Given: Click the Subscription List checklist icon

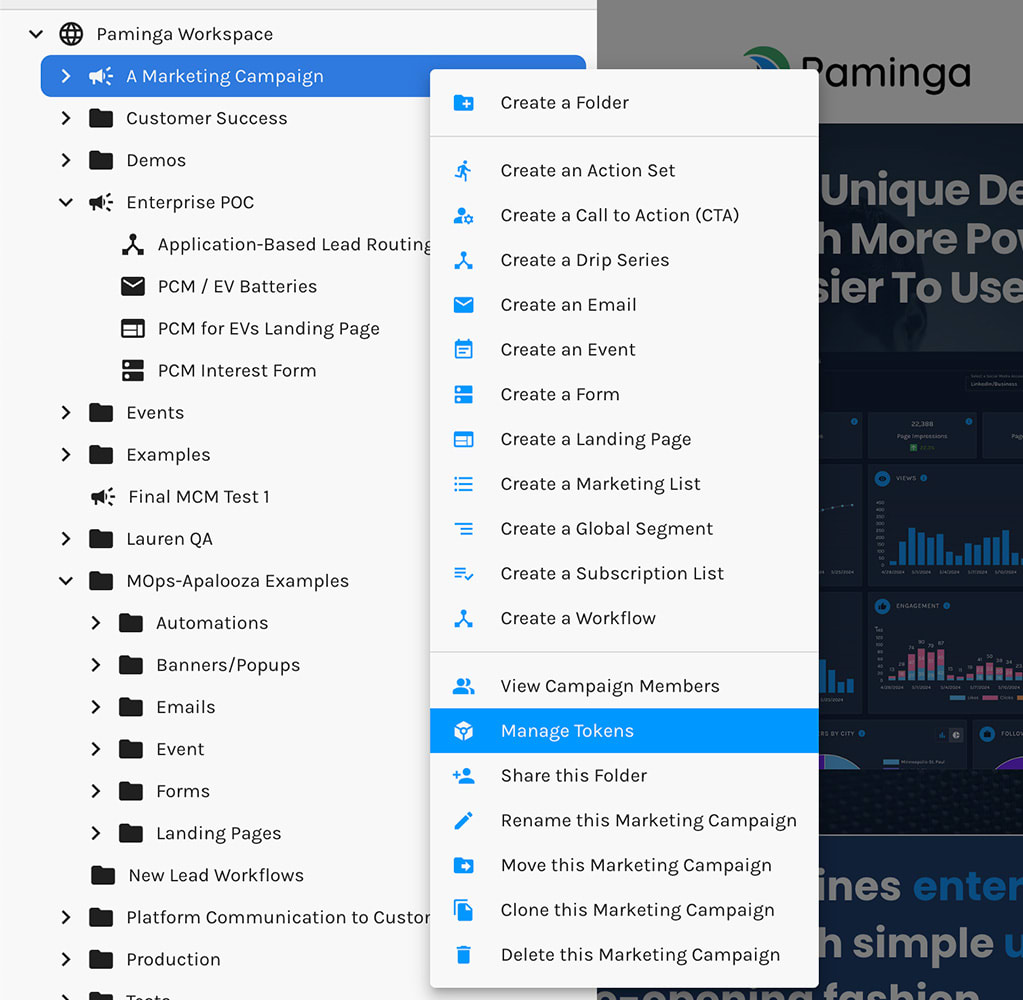Looking at the screenshot, I should [463, 574].
